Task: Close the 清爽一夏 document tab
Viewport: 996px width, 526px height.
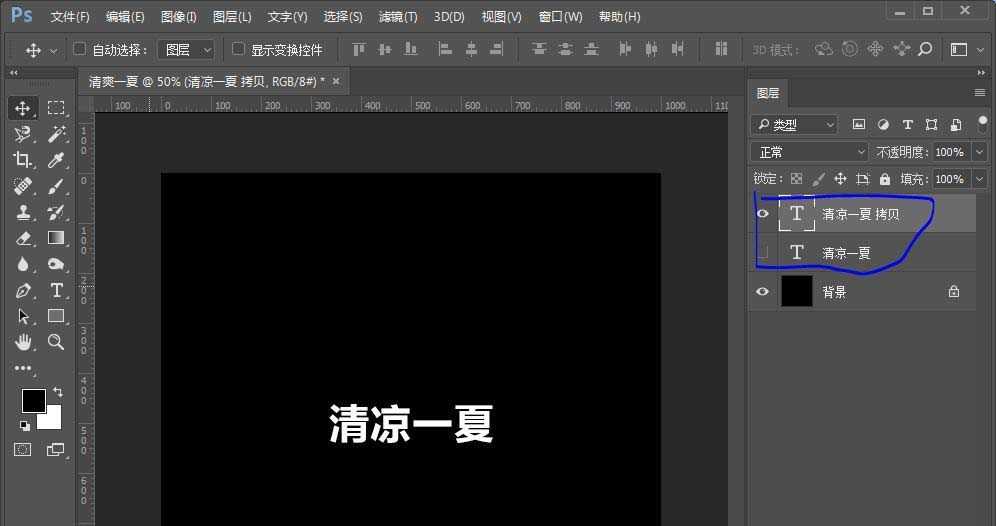Action: (x=336, y=81)
